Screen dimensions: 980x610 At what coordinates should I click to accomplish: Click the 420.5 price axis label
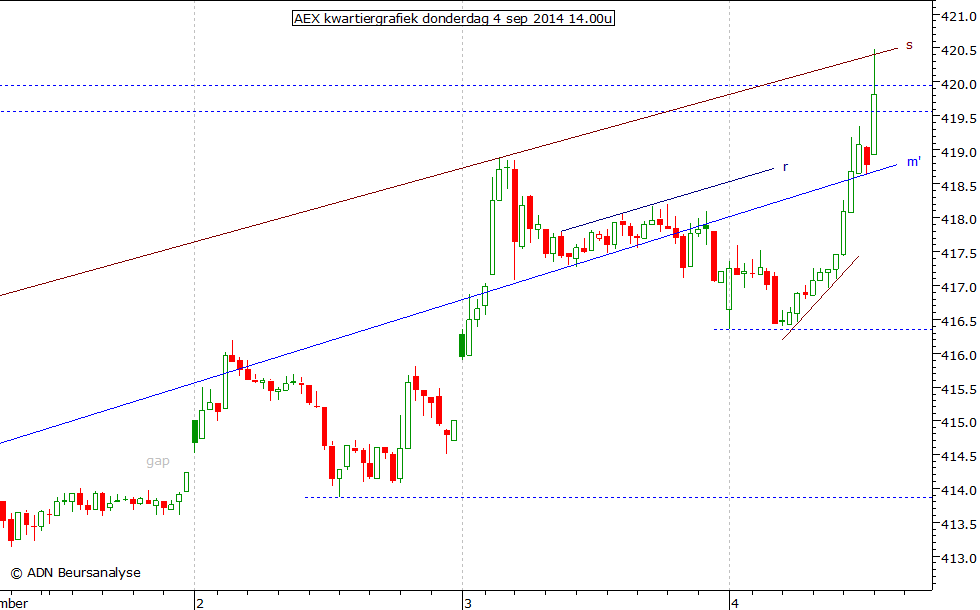click(x=959, y=51)
